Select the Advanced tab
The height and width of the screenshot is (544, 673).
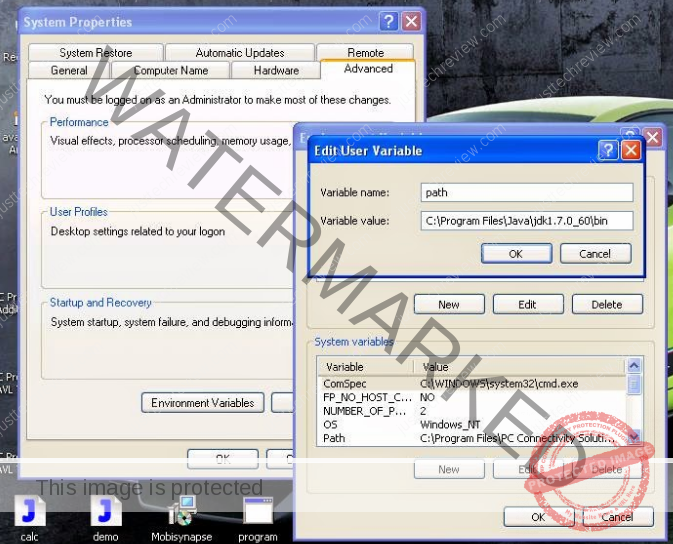tap(368, 69)
